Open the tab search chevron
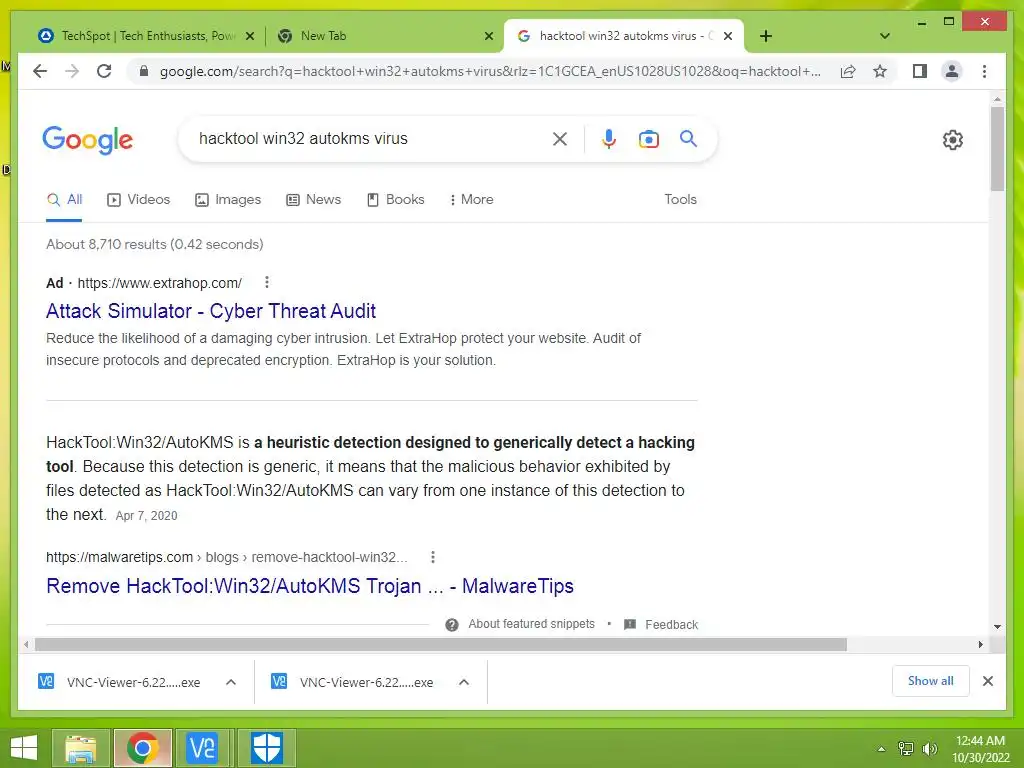Image resolution: width=1024 pixels, height=768 pixels. coord(885,36)
